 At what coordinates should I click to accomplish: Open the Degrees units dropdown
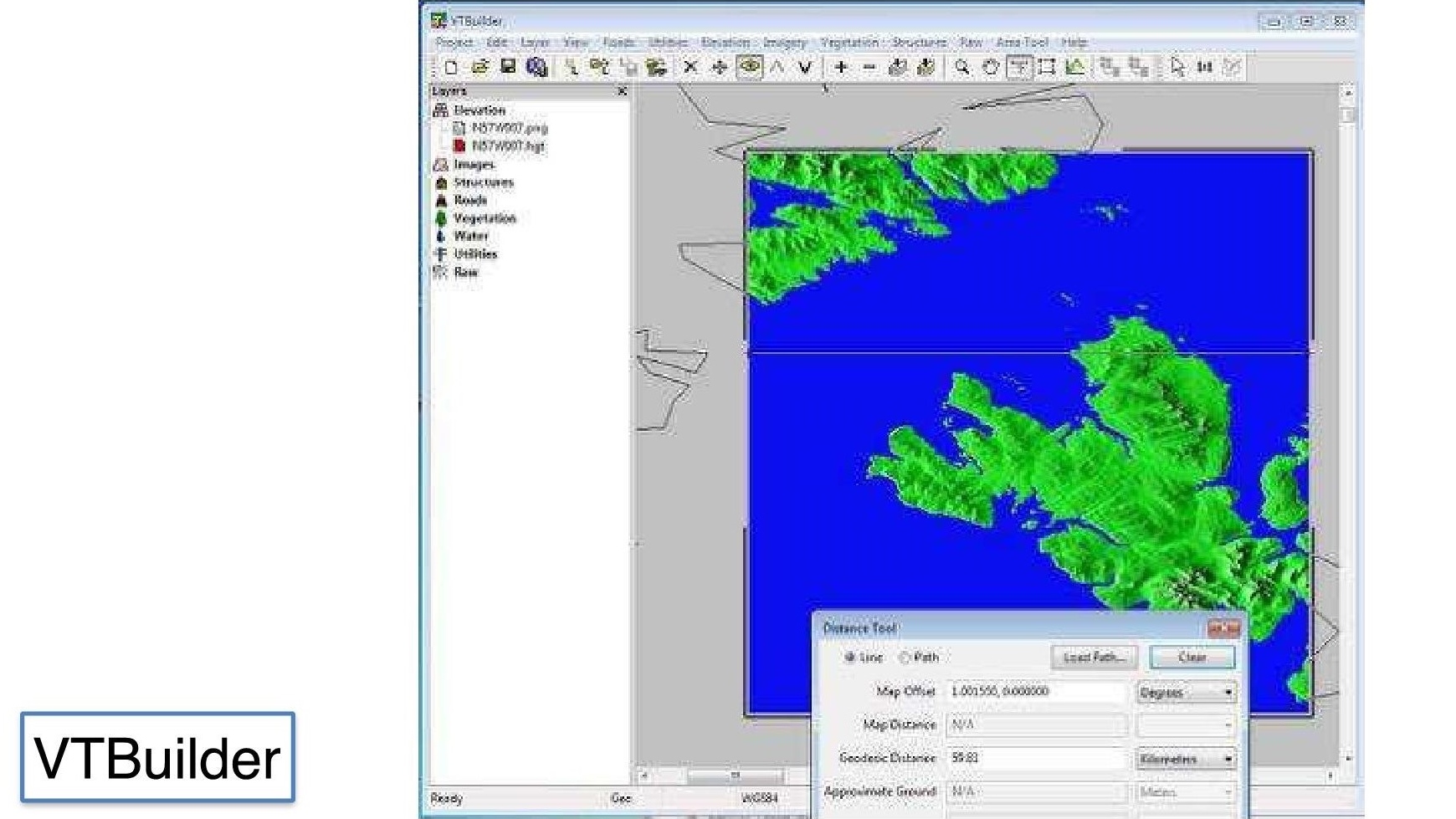point(1187,693)
